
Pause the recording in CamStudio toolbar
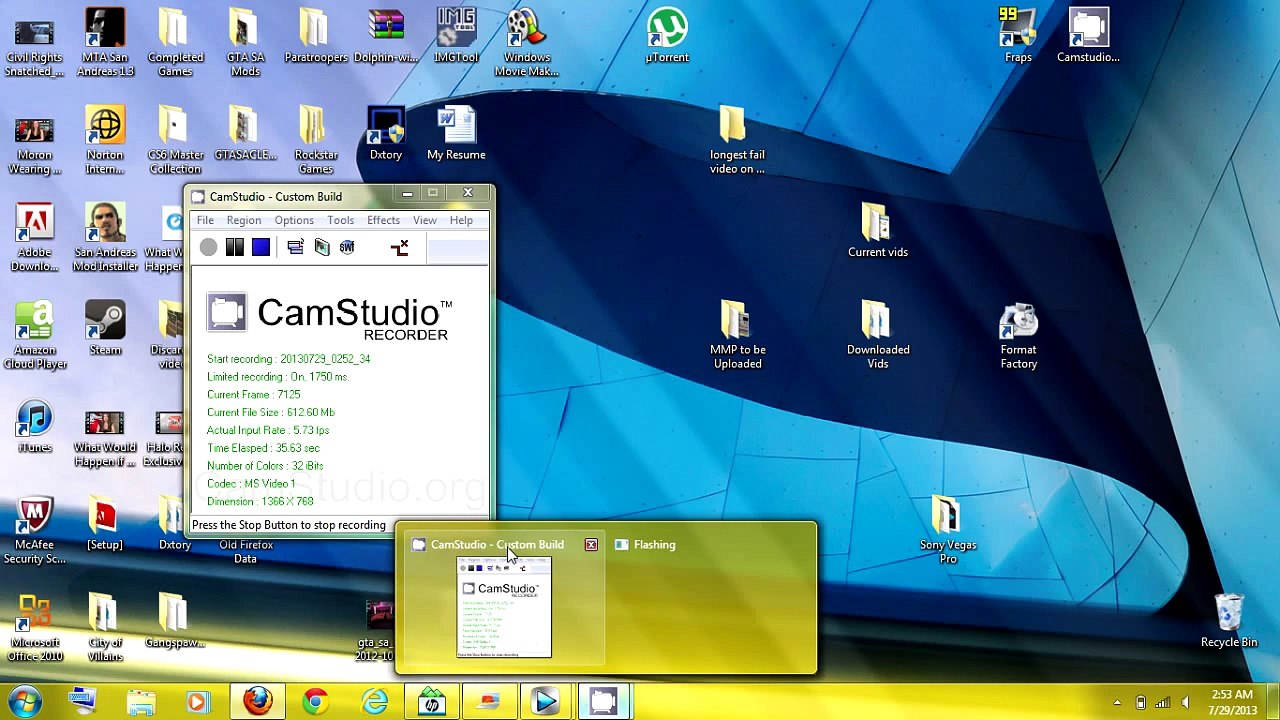234,248
